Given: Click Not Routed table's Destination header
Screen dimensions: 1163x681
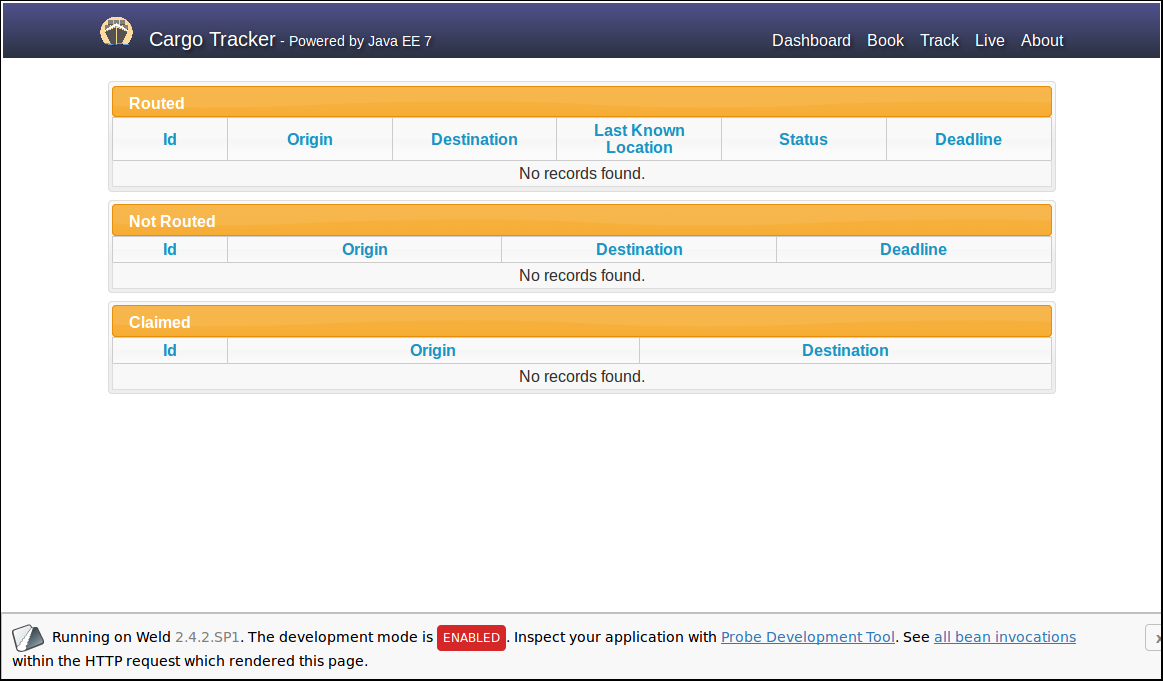Looking at the screenshot, I should [x=639, y=249].
